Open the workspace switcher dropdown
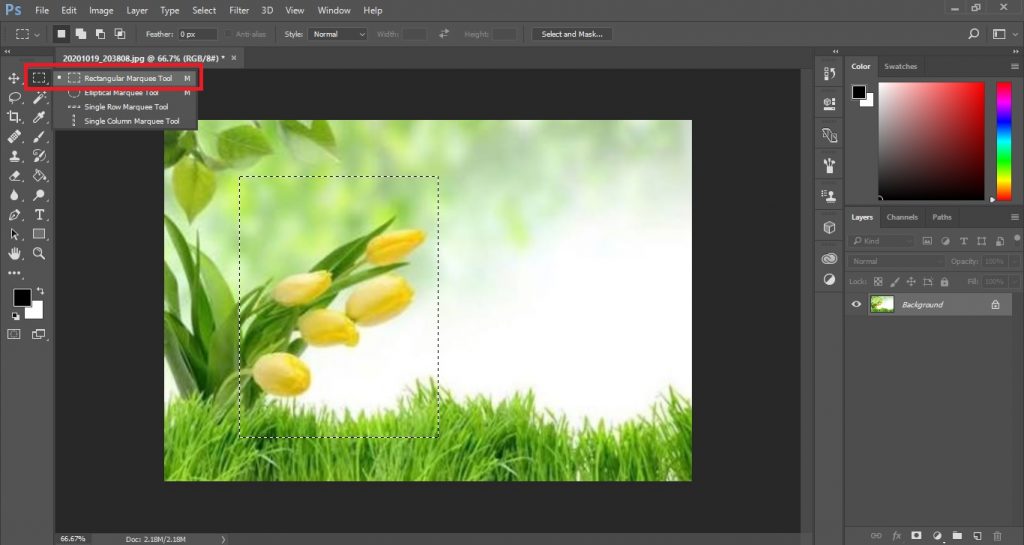The height and width of the screenshot is (545, 1024). tap(1002, 34)
